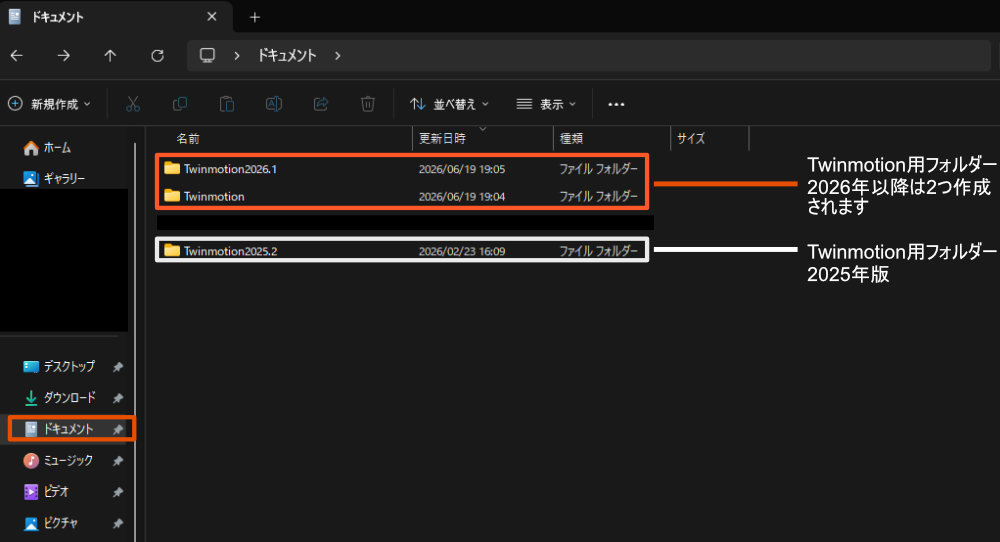Click date 2026/06/19 19:04
Image resolution: width=1000 pixels, height=542 pixels.
pos(462,196)
